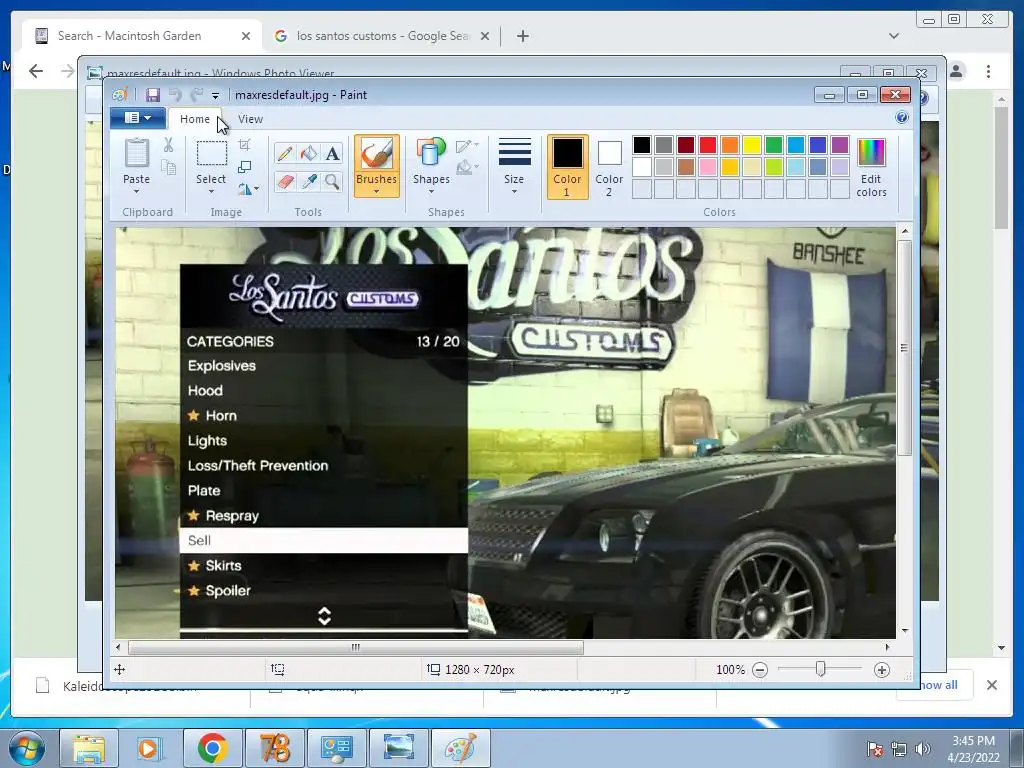Viewport: 1024px width, 768px height.
Task: Zoom in with the plus button
Action: pyautogui.click(x=882, y=669)
